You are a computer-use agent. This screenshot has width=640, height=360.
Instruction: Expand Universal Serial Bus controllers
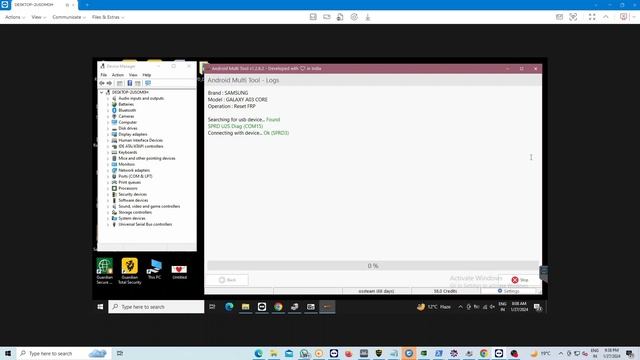[108, 224]
